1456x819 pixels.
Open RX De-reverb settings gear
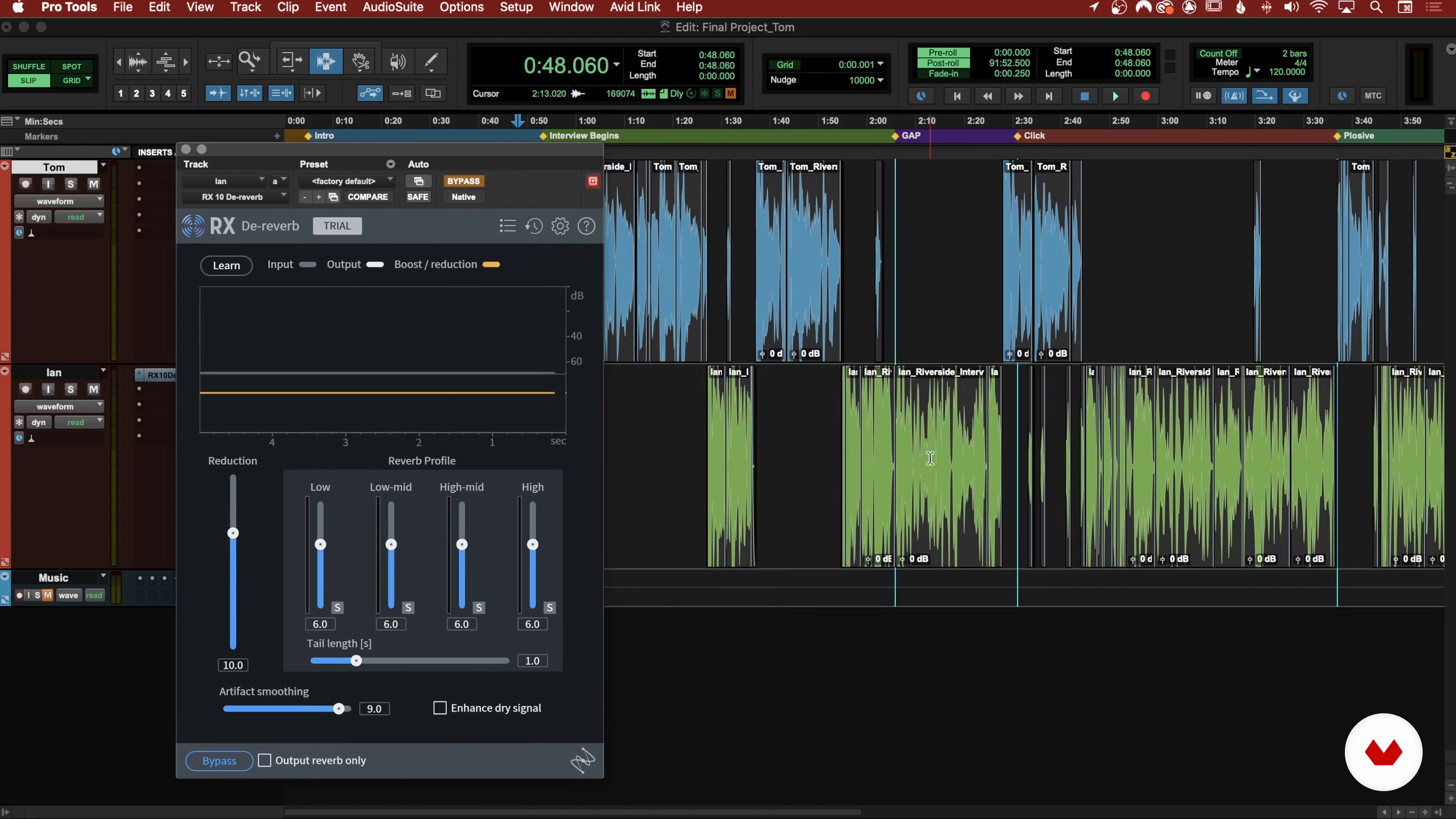point(560,226)
